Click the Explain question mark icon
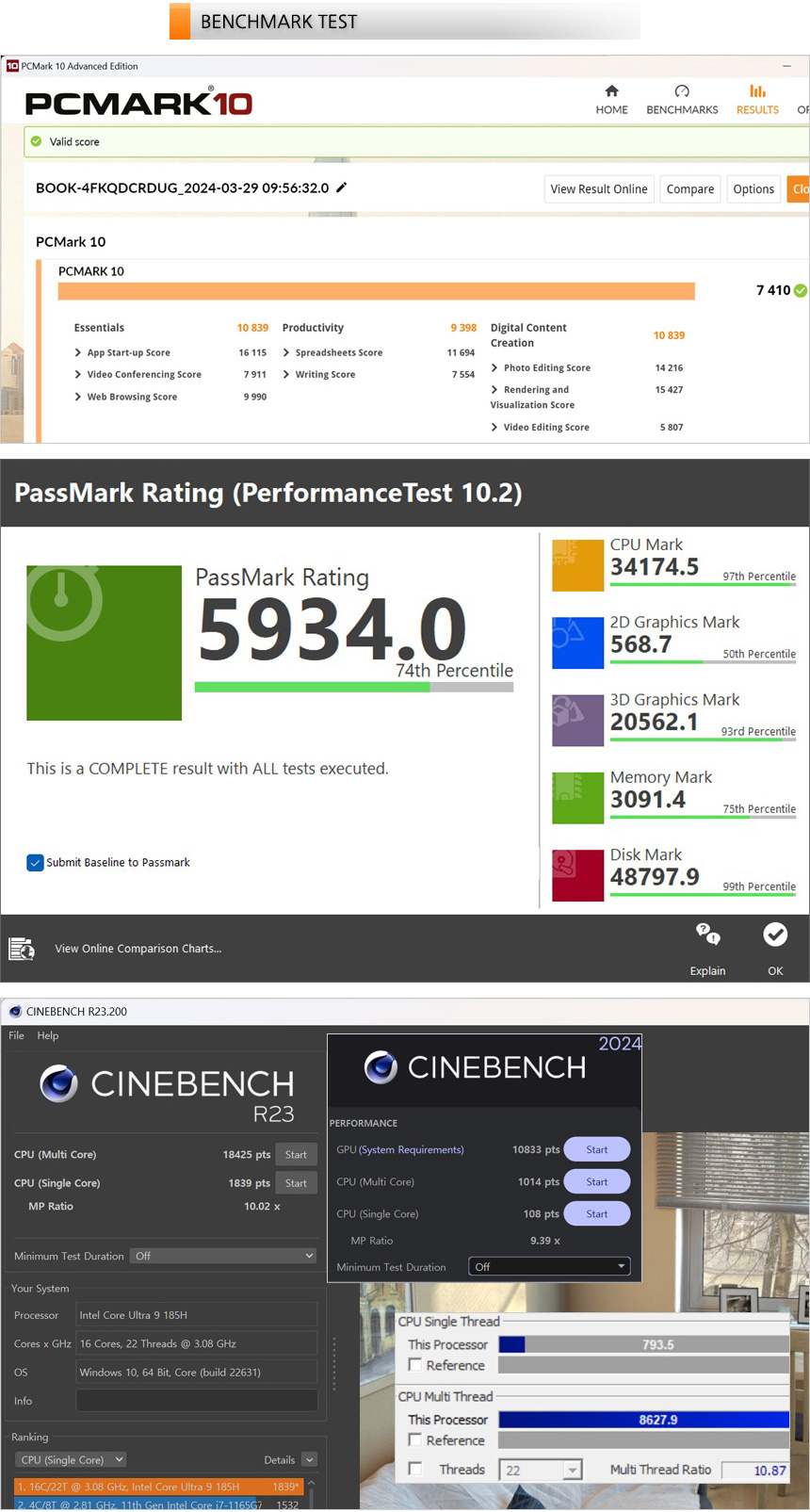Image resolution: width=810 pixels, height=1512 pixels. coord(707,935)
